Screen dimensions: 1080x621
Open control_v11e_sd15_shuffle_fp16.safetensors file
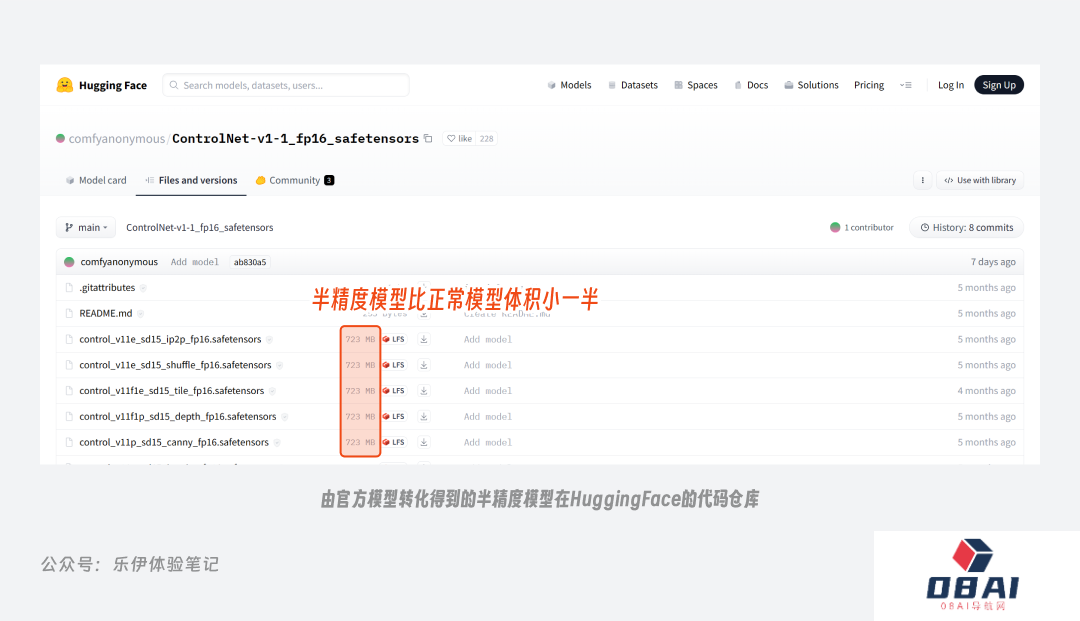(175, 365)
